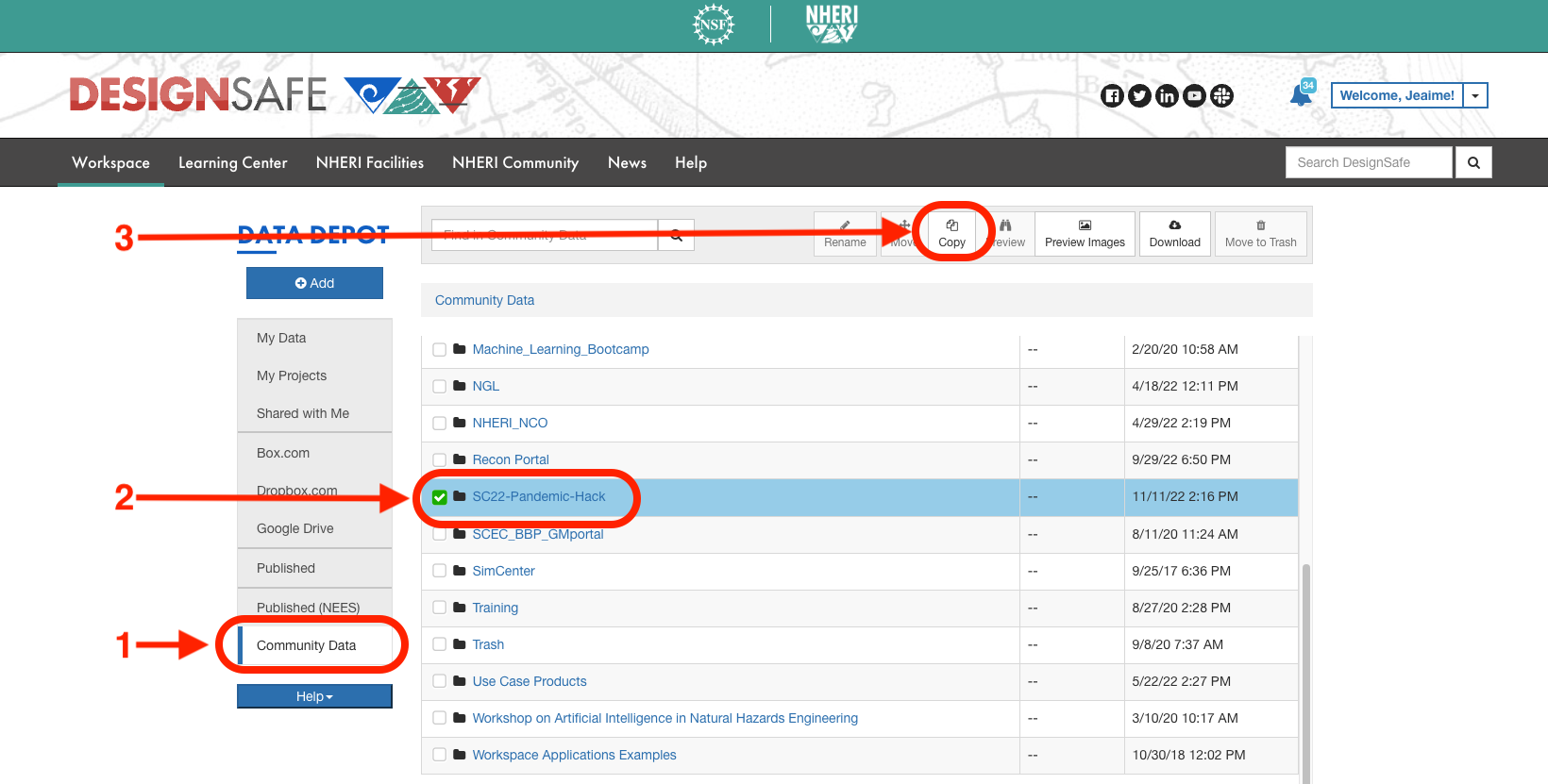
Task: Check the NGL folder checkbox
Action: [440, 386]
